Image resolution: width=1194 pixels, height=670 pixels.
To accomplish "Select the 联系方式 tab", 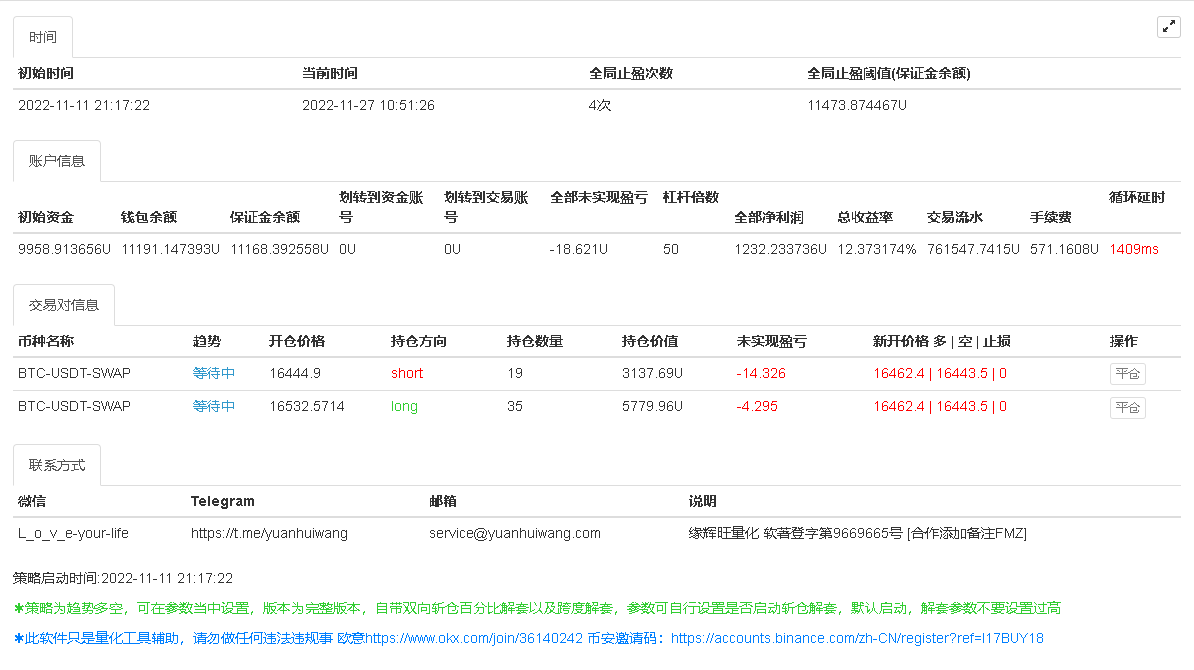I will click(x=57, y=465).
